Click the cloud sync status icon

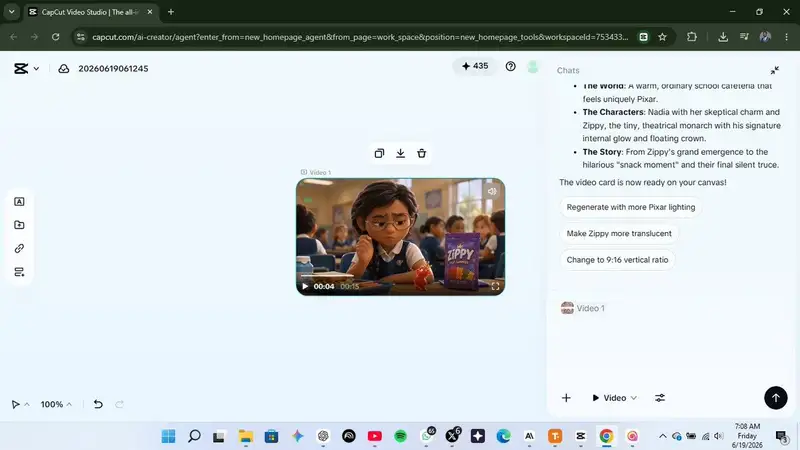(x=63, y=68)
